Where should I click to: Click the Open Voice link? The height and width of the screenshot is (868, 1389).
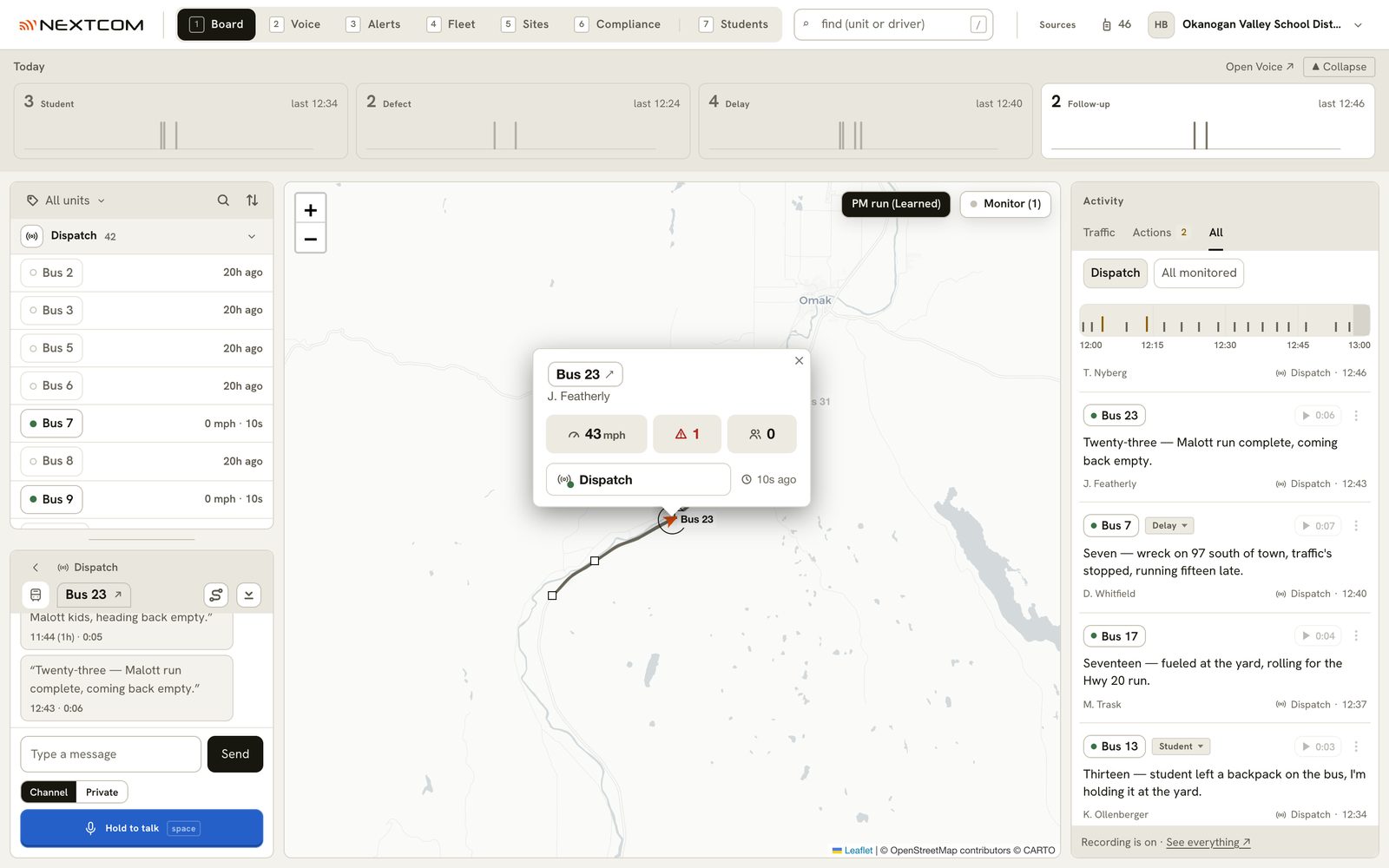(x=1260, y=67)
